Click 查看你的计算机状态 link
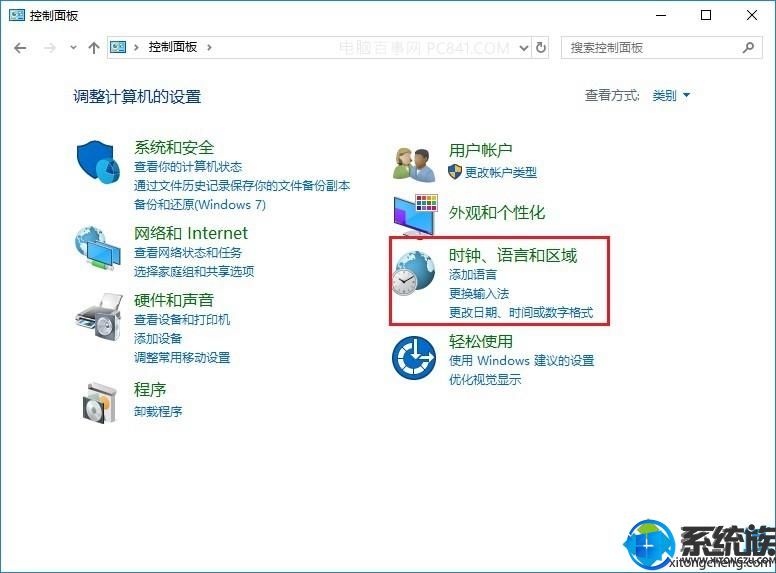The width and height of the screenshot is (776, 573). tap(188, 167)
